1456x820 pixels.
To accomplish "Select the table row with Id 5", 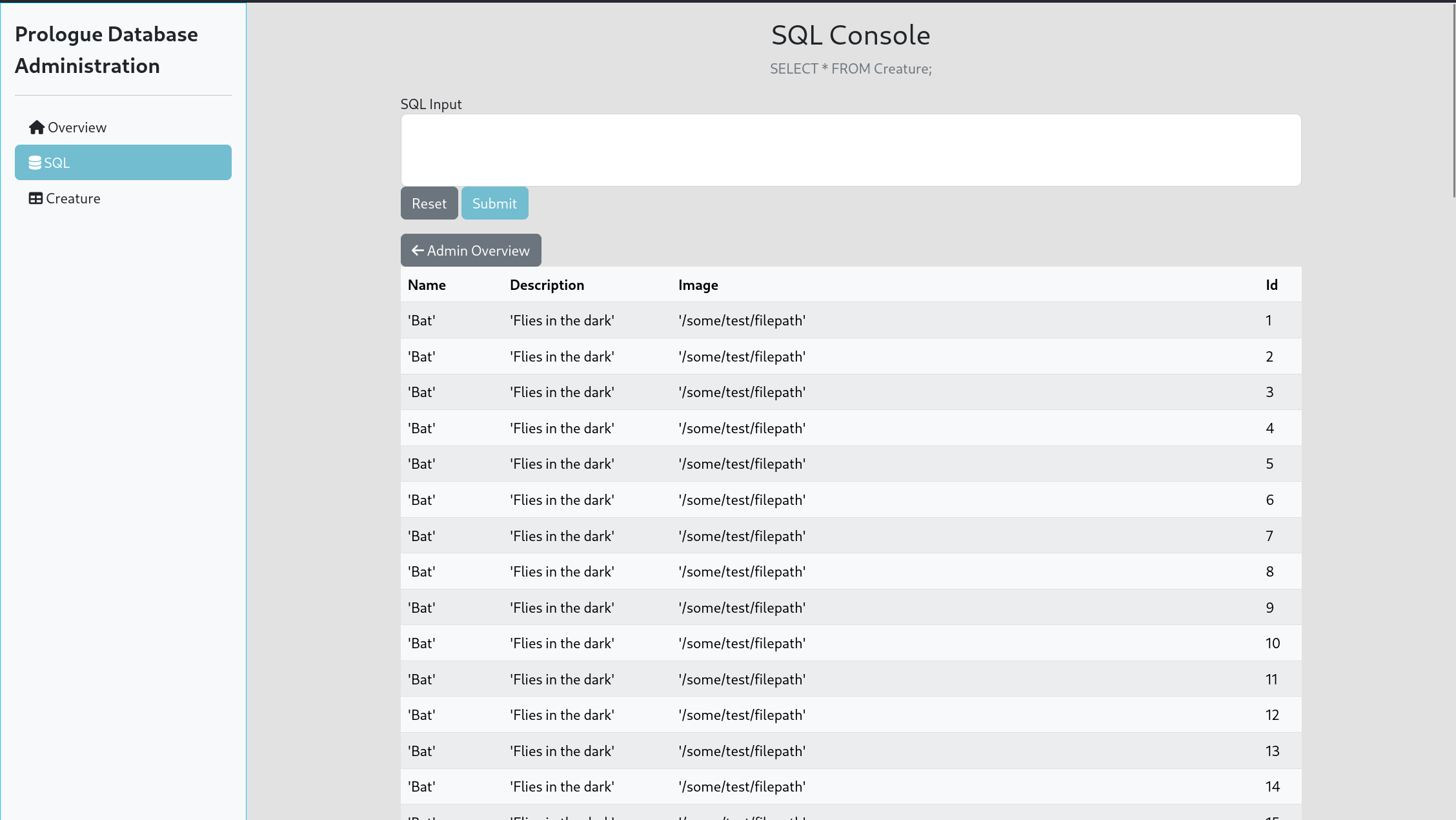I will pos(851,464).
